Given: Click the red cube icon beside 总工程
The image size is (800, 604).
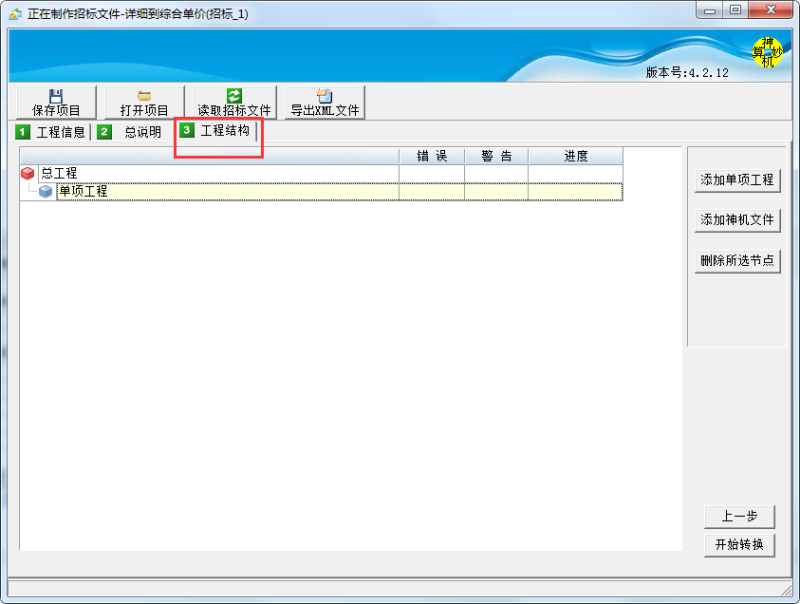Looking at the screenshot, I should pos(28,174).
